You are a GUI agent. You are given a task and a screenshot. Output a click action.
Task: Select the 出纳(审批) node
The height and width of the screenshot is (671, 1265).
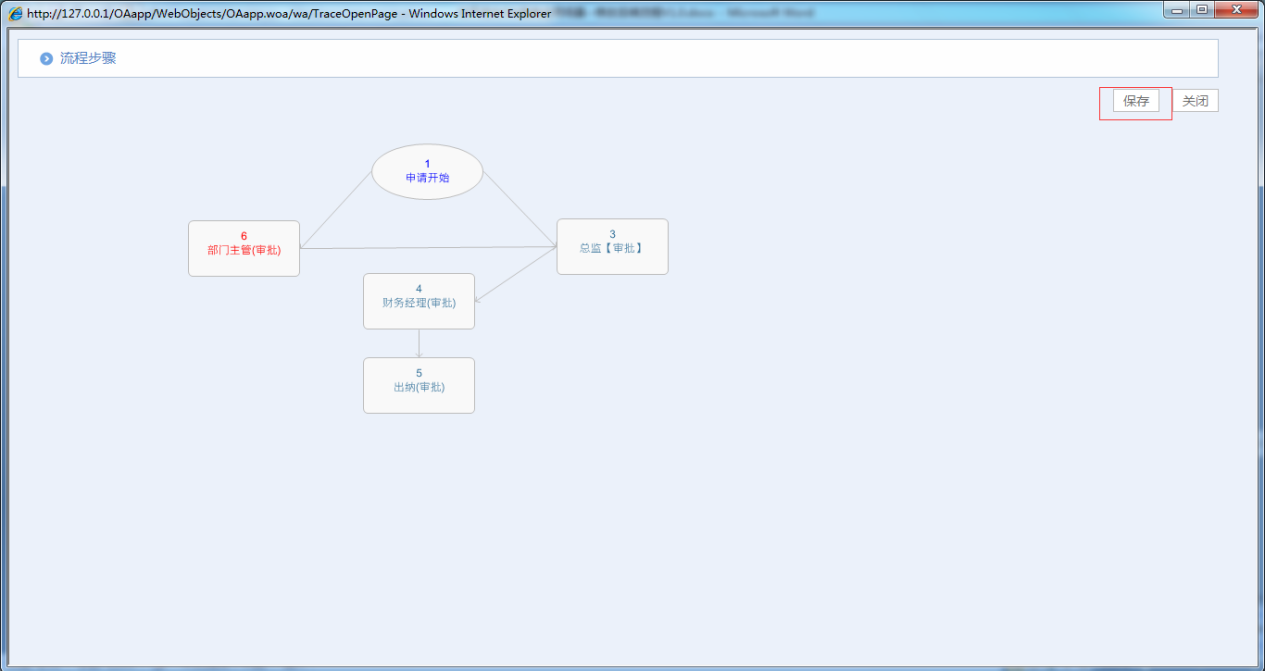[x=418, y=385]
